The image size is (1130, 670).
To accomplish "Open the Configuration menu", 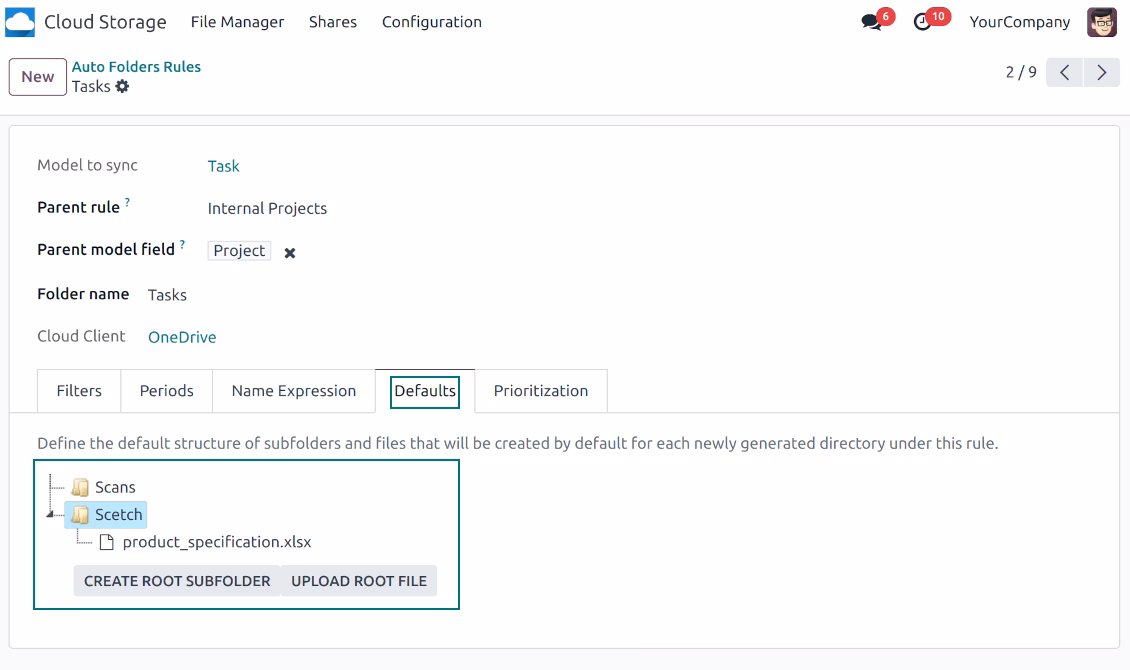I will coord(432,22).
